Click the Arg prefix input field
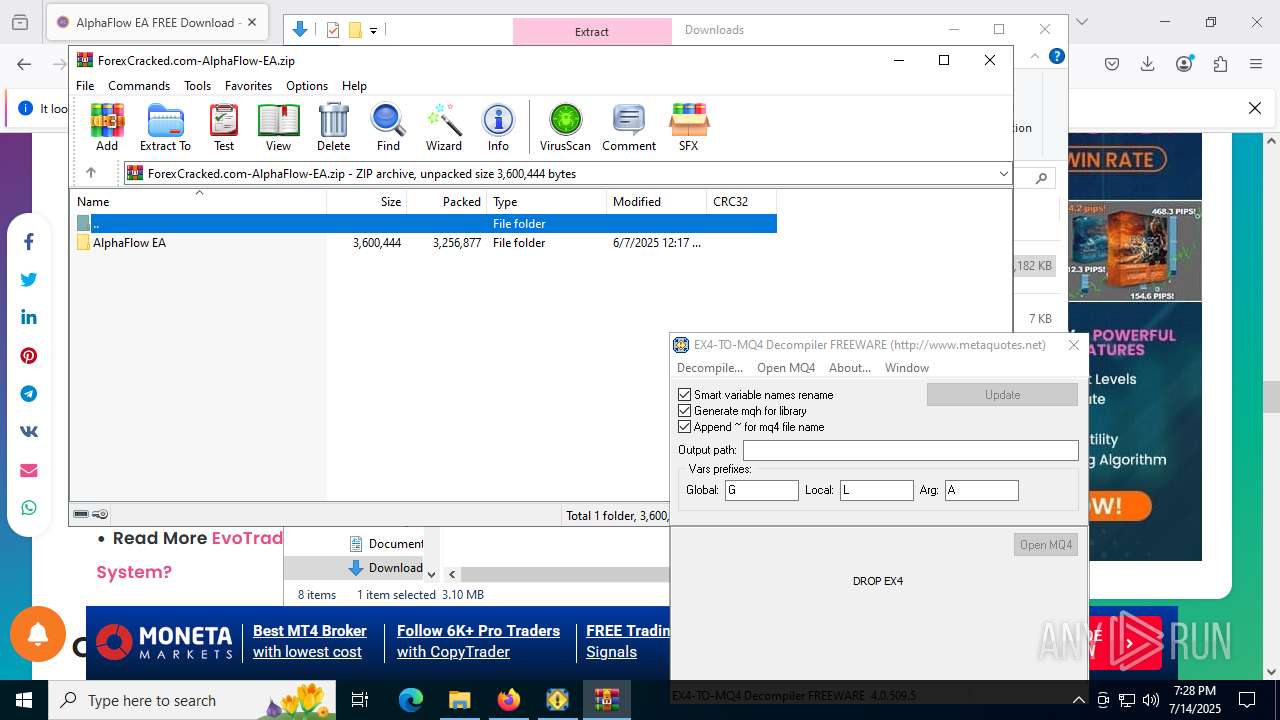 pyautogui.click(x=982, y=490)
